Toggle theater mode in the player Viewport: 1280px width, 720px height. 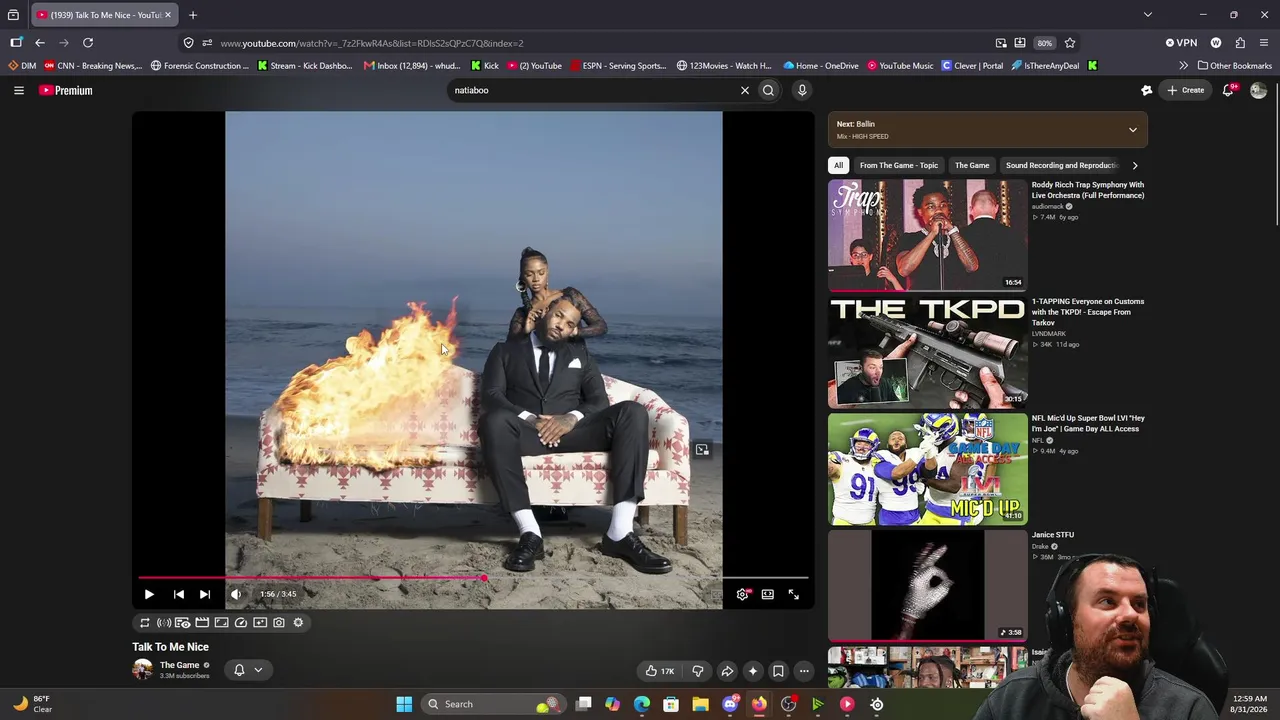point(767,594)
